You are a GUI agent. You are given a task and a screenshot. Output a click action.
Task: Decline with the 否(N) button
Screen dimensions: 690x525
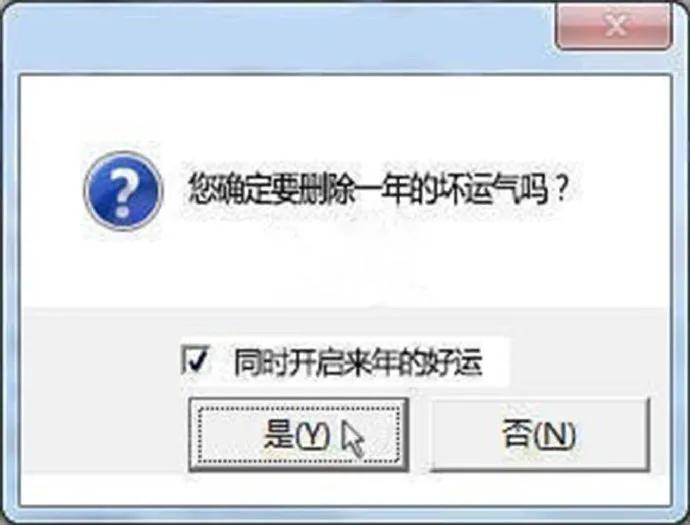click(539, 434)
